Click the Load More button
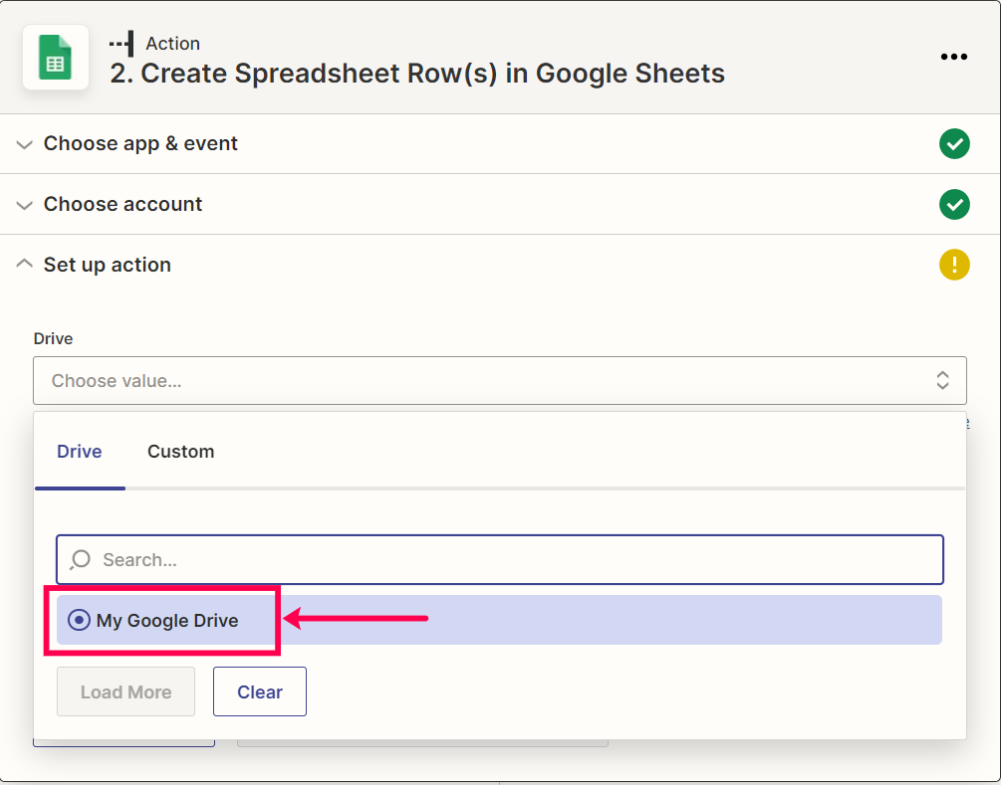Viewport: 1001px width, 785px height. [126, 692]
